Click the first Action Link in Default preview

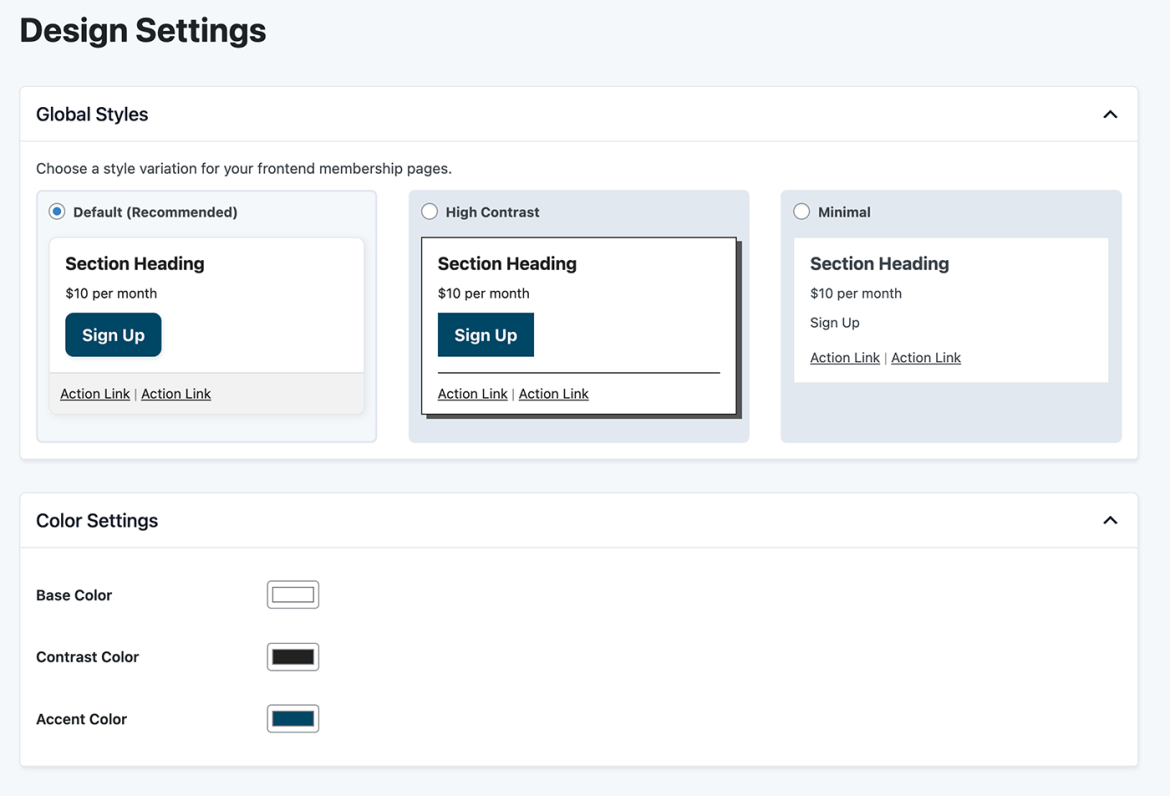coord(94,393)
